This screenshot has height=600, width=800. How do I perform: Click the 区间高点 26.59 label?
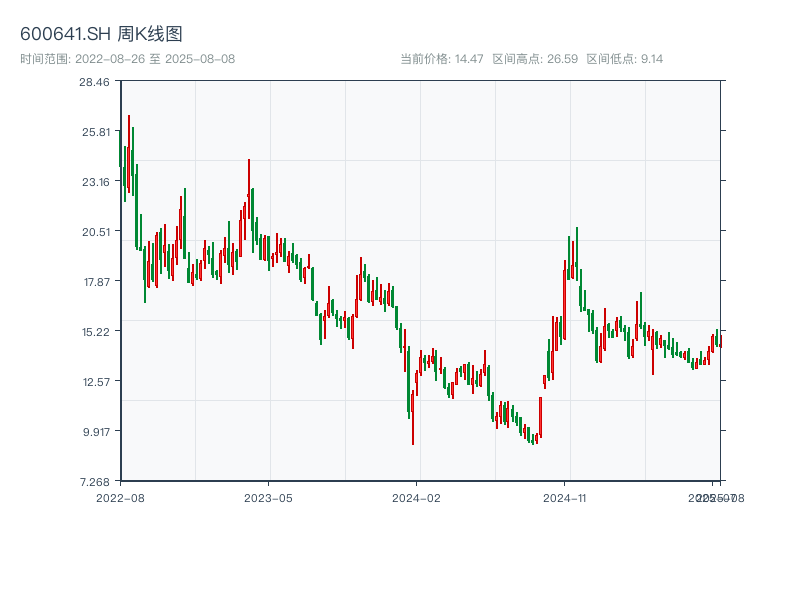click(x=535, y=59)
